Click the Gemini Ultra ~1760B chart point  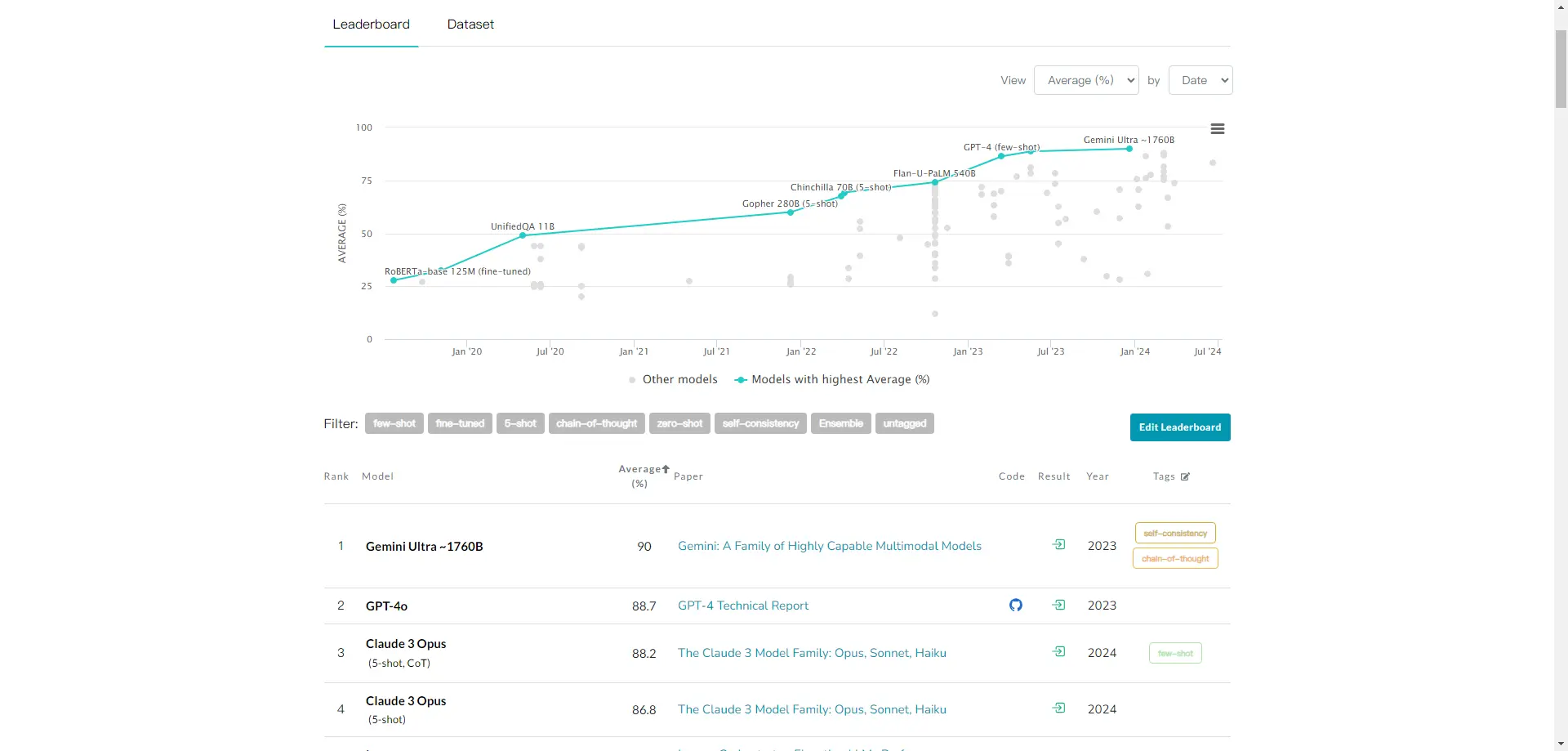1129,149
